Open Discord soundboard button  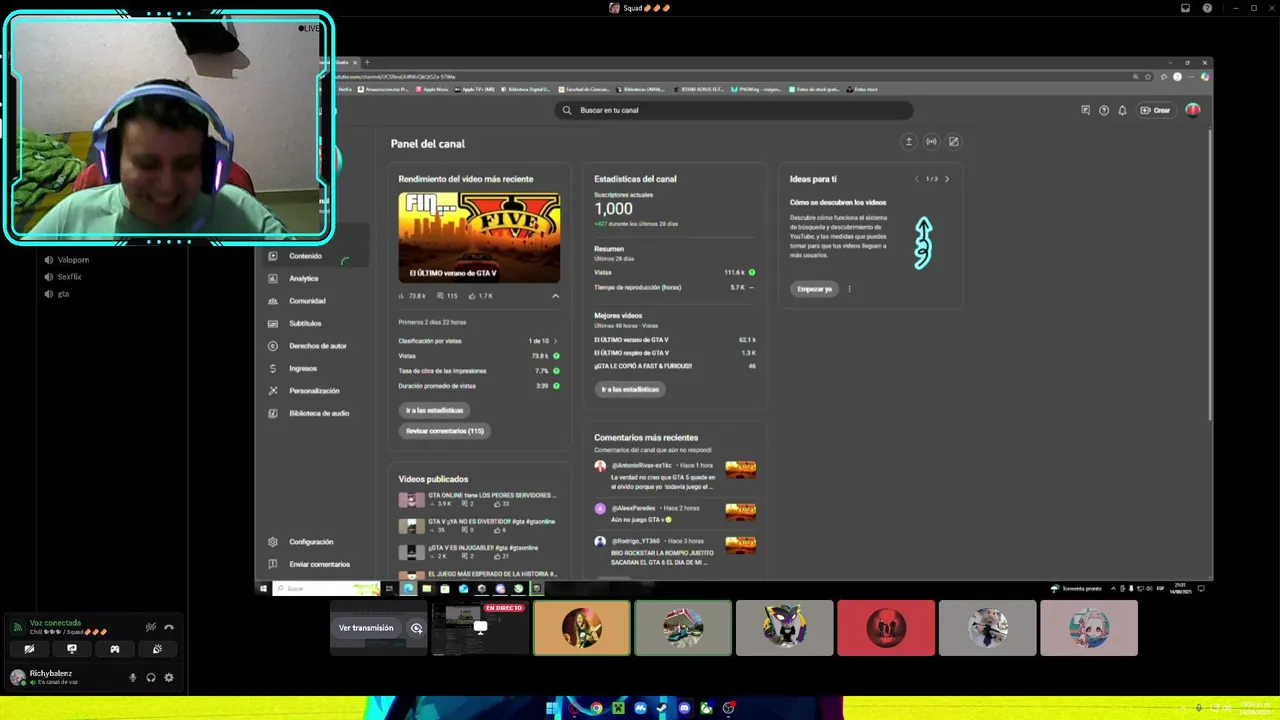tap(157, 649)
